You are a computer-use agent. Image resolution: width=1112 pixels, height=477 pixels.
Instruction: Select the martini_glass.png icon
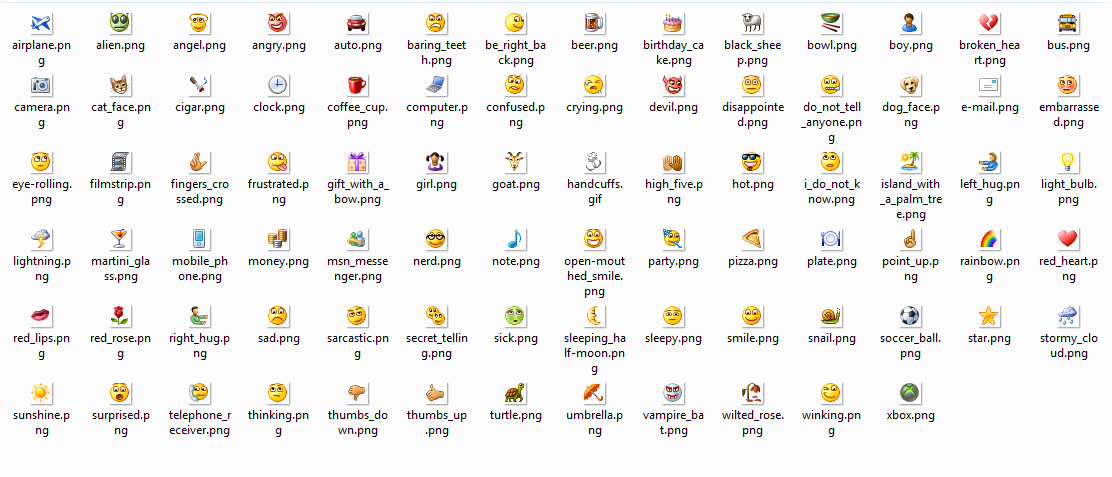120,240
